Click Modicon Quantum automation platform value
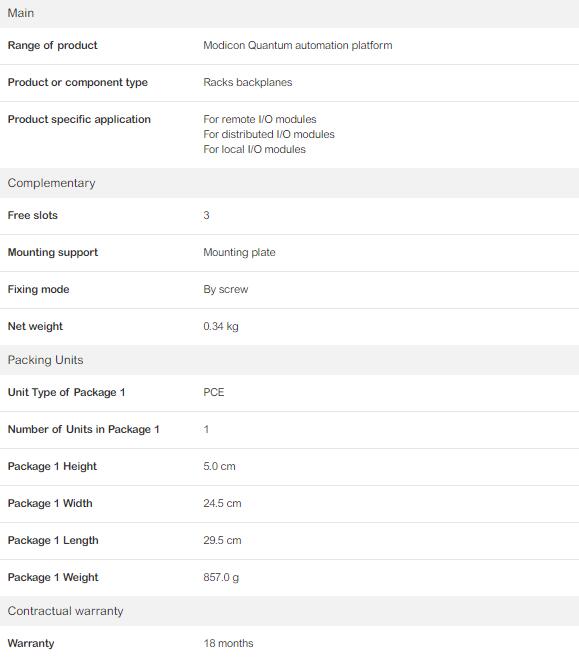This screenshot has height=663, width=579. coord(298,45)
